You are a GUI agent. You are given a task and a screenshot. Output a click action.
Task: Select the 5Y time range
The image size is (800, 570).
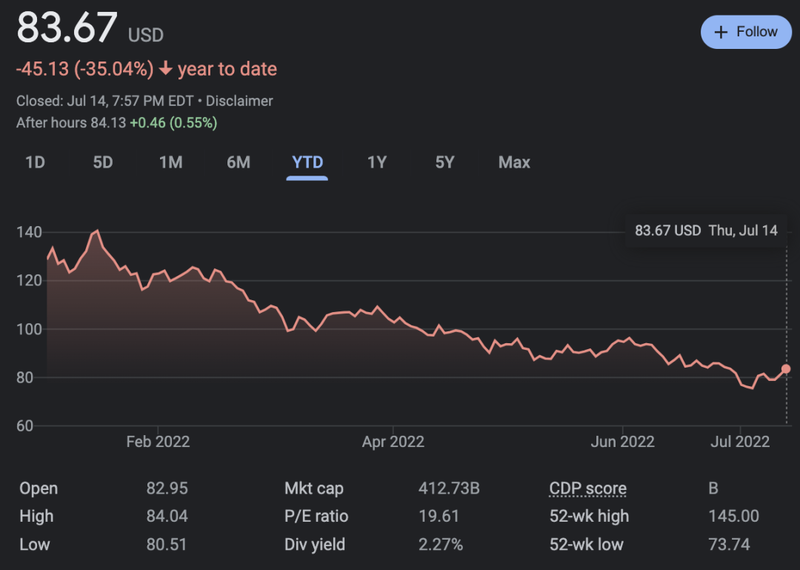(x=445, y=162)
